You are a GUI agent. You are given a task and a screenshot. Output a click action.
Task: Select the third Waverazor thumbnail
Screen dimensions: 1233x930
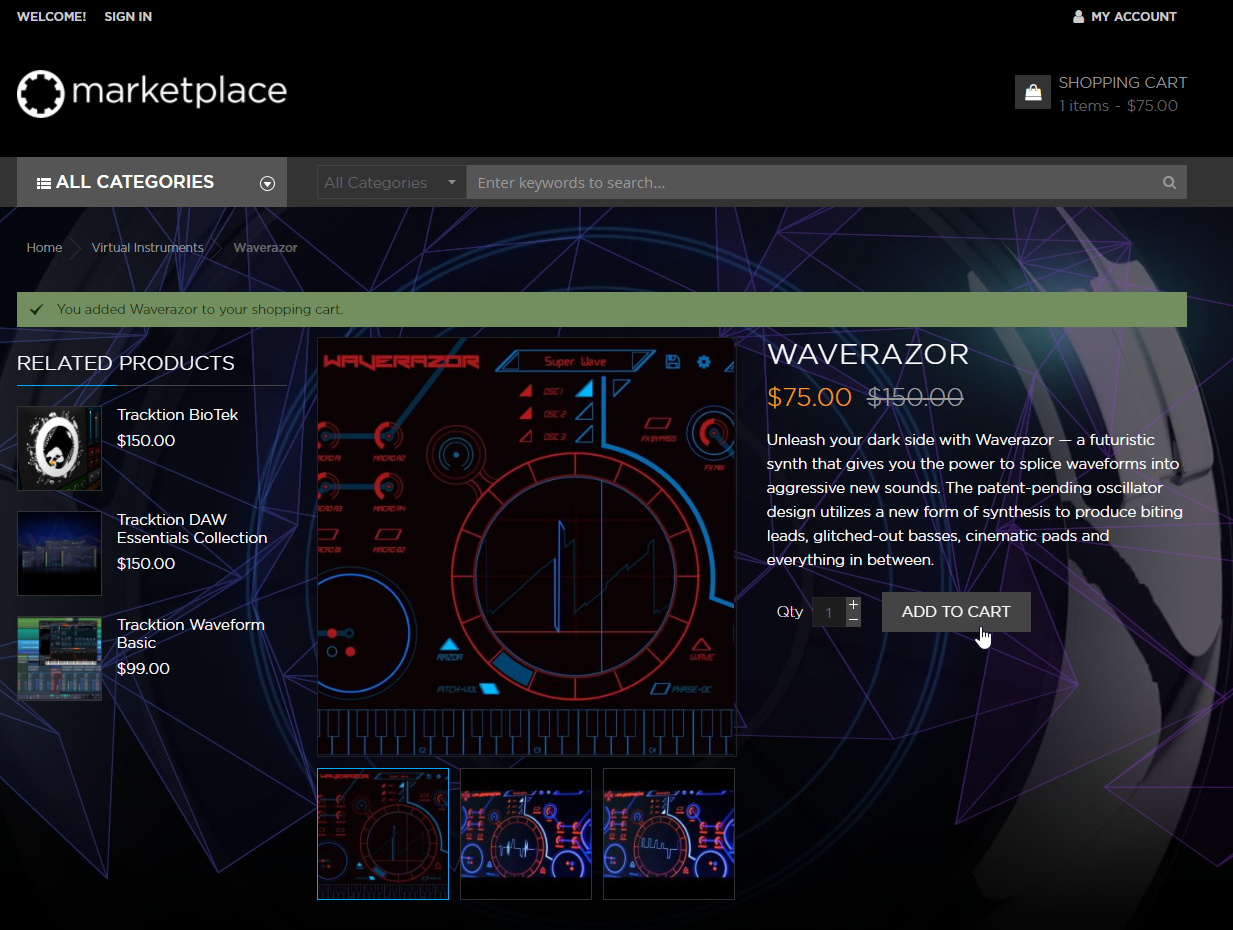click(x=669, y=834)
